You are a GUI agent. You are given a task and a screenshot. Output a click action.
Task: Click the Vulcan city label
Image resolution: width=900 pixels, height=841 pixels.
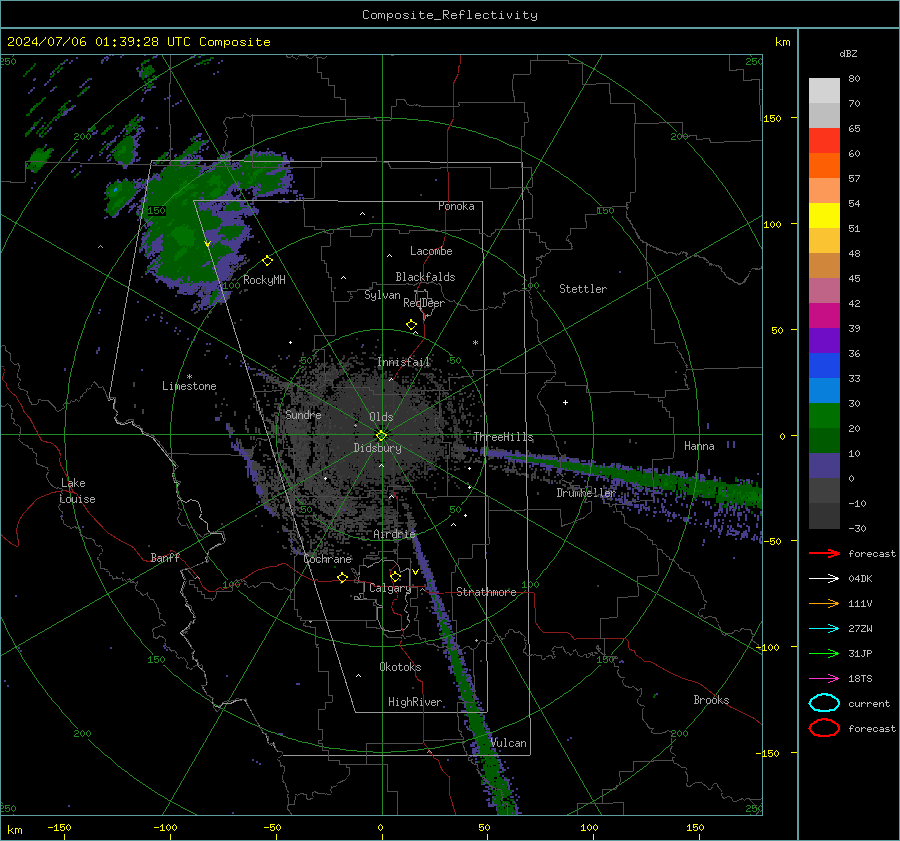(x=509, y=743)
